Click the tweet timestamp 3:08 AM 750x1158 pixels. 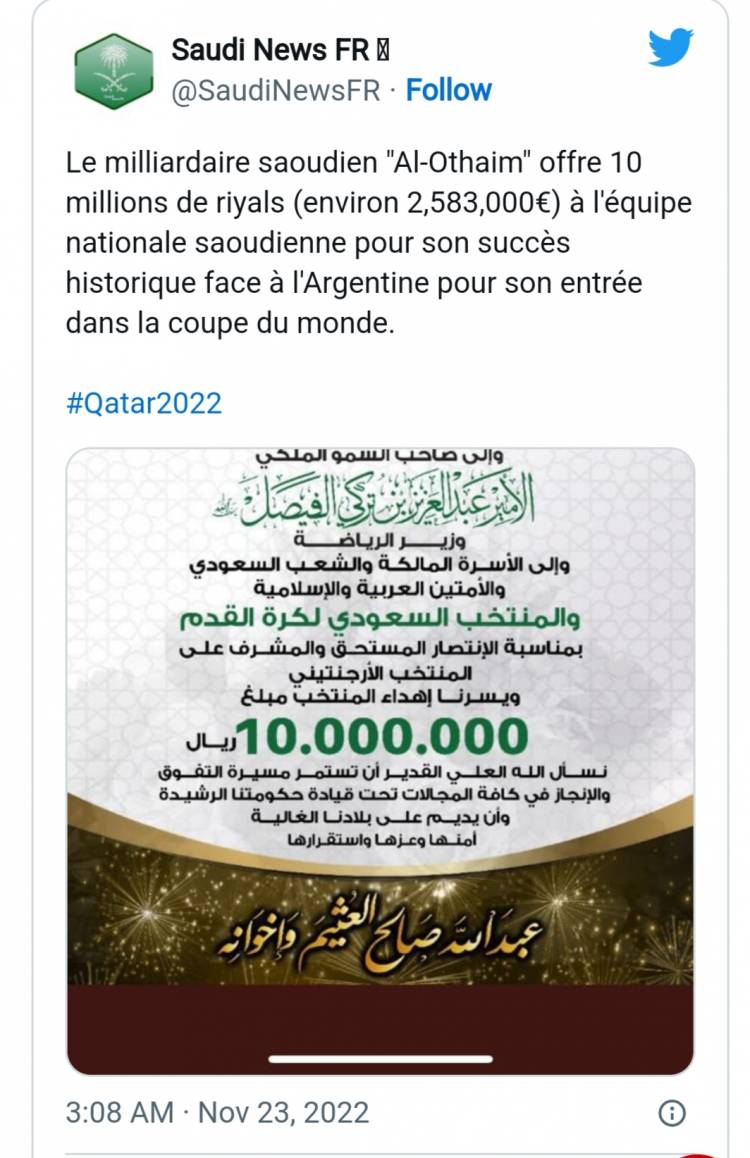pyautogui.click(x=117, y=1112)
